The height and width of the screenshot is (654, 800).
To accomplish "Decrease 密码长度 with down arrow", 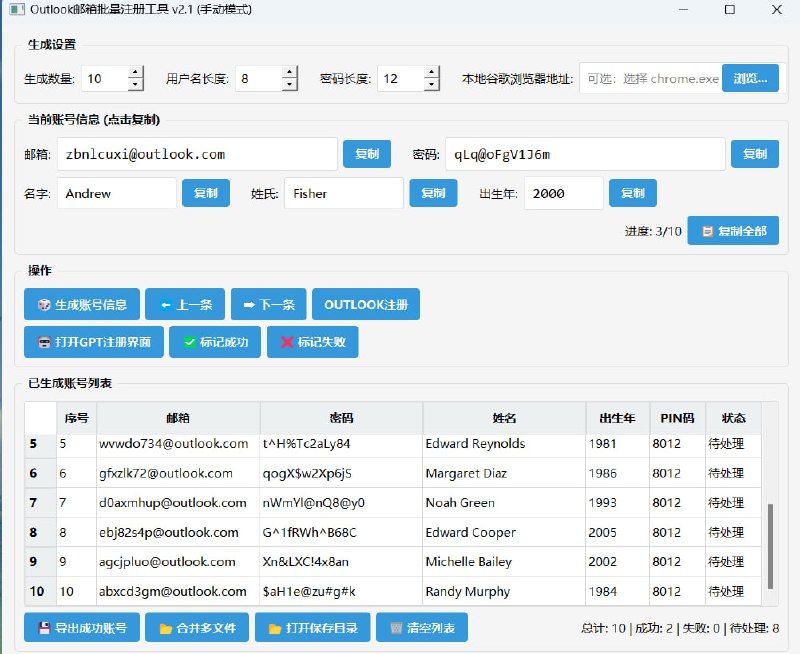I will [x=431, y=85].
